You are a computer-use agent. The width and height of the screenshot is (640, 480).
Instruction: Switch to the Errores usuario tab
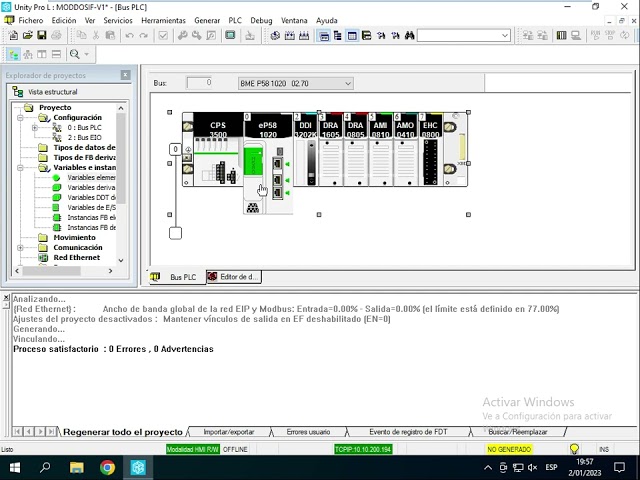(308, 432)
